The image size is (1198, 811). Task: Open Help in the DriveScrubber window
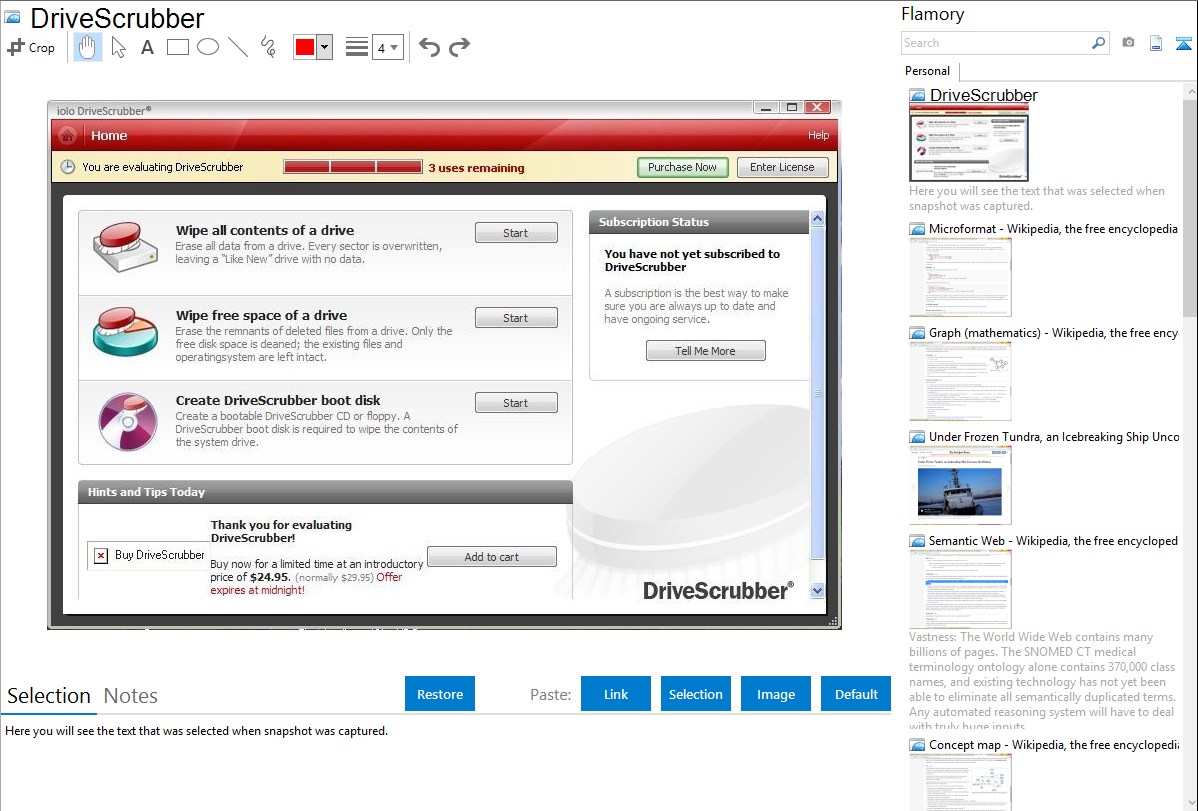pyautogui.click(x=818, y=135)
